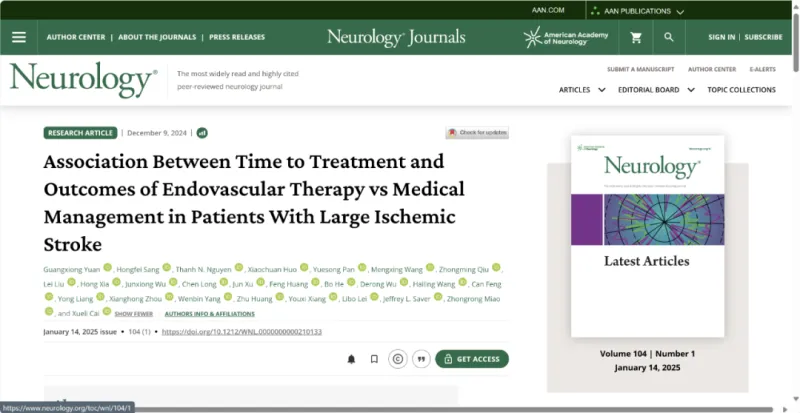Open author Thanh N. Nguyen's name
Viewport: 800px width, 413px height.
[x=204, y=270]
